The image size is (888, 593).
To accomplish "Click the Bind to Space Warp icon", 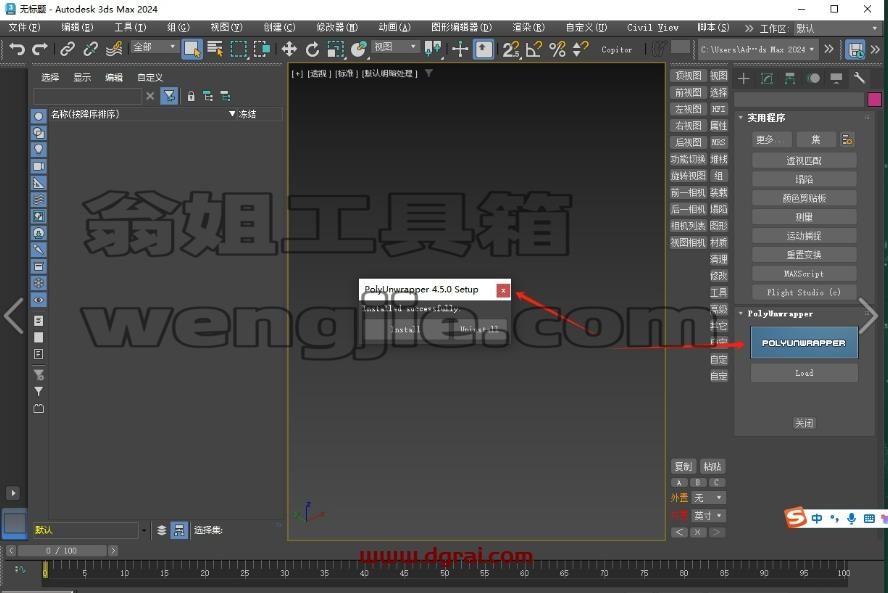I will (x=113, y=49).
